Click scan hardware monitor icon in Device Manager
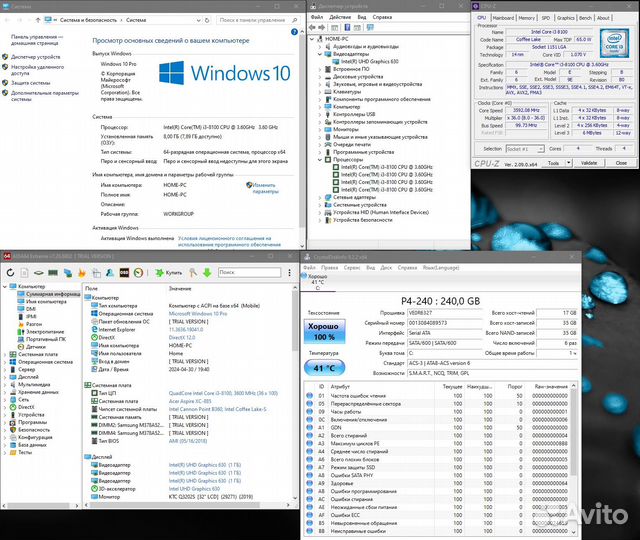This screenshot has width=640, height=540. 370,27
